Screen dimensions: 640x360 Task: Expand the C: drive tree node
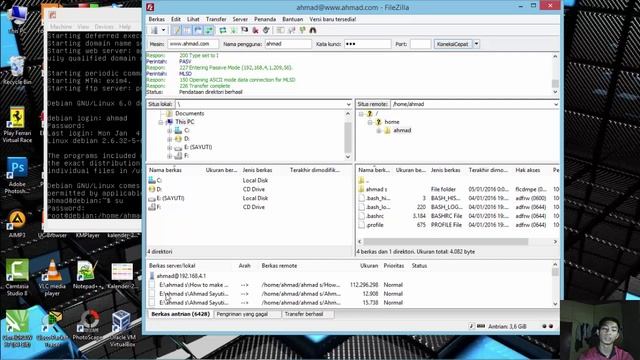click(169, 131)
